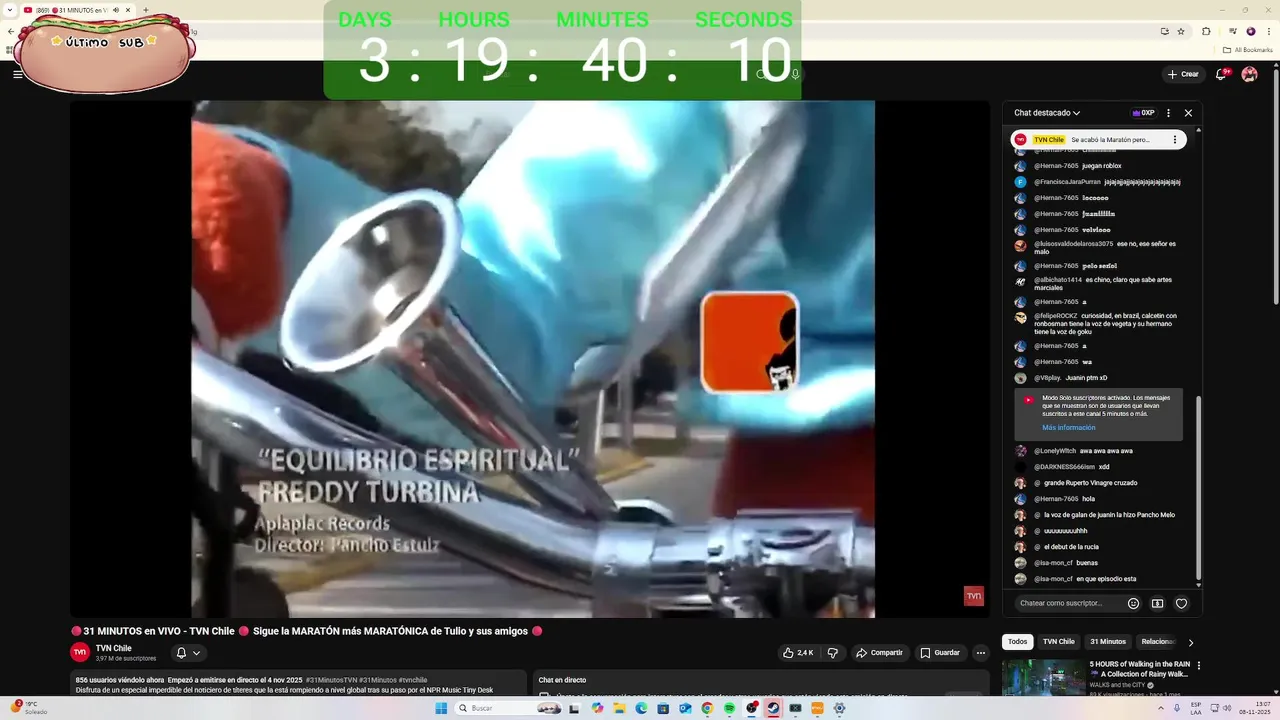Click install app icon in address bar
The height and width of the screenshot is (720, 1280).
pyautogui.click(x=1164, y=32)
